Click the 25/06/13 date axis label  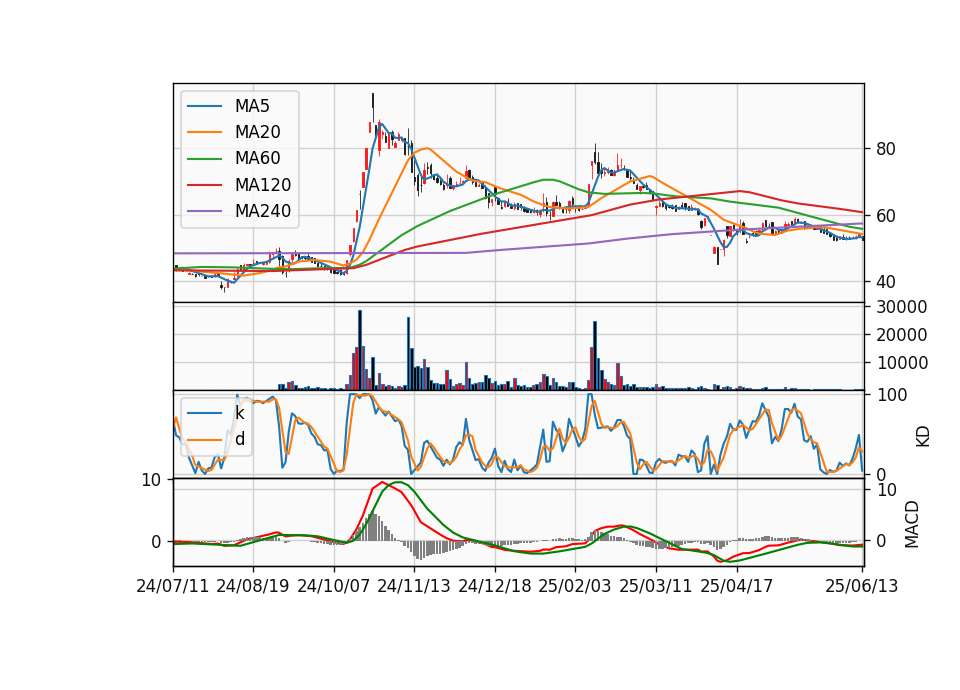861,587
